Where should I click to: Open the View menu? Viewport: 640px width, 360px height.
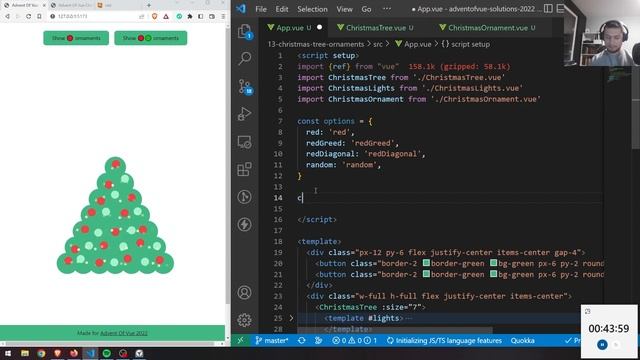pyautogui.click(x=344, y=9)
